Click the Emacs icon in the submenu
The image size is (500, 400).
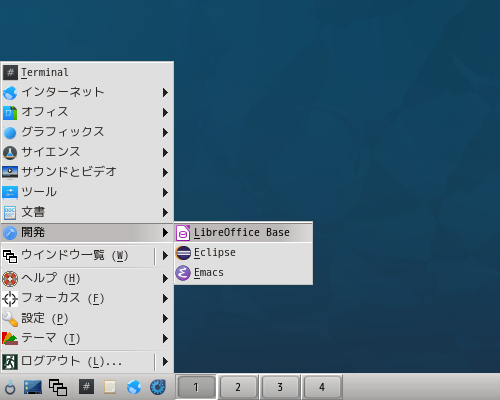[x=183, y=273]
